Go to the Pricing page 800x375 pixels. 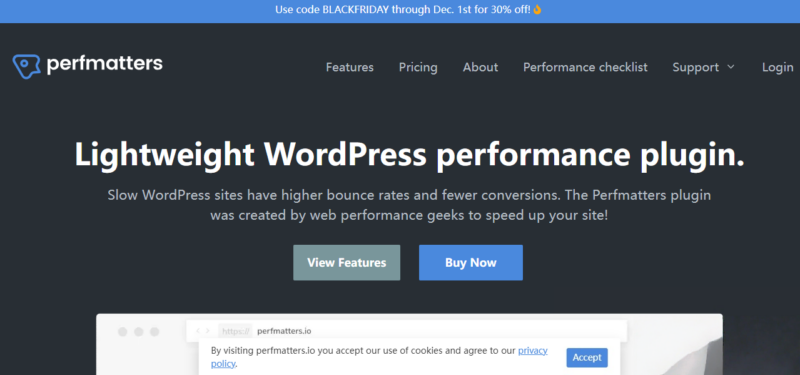point(418,67)
